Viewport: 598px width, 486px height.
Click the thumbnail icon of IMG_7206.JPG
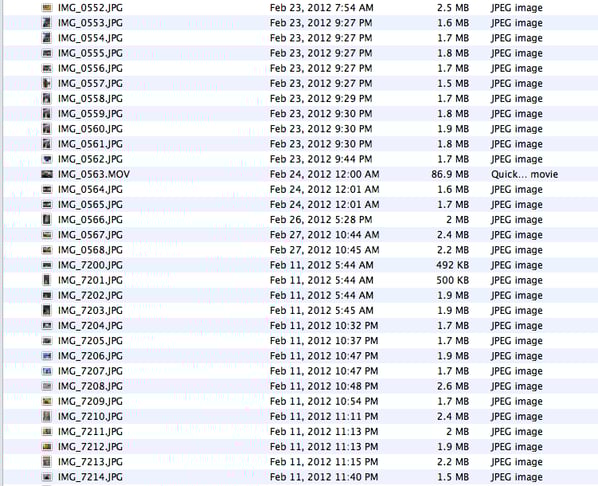47,356
